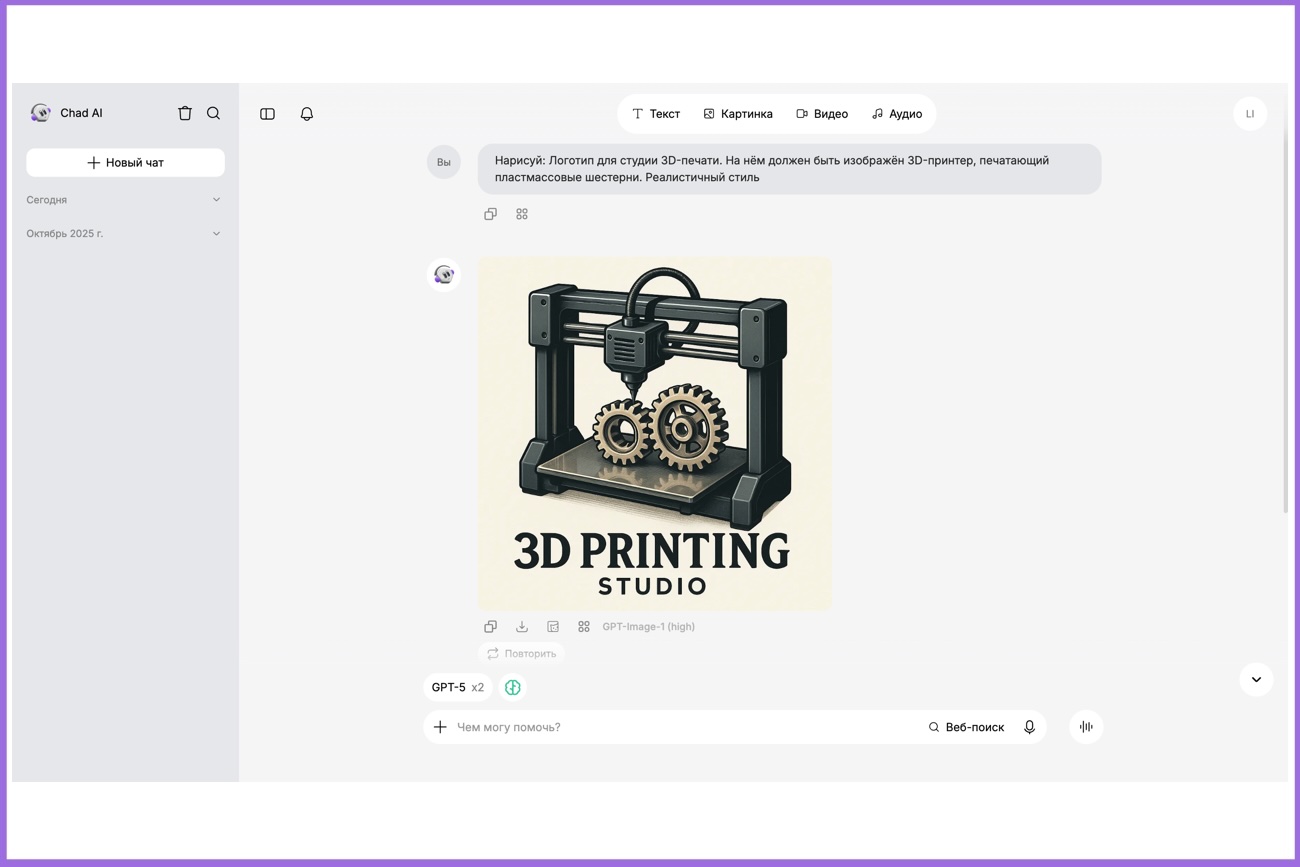Switch to the Картинка tab
Screen dimensions: 1300x867
[x=738, y=114]
